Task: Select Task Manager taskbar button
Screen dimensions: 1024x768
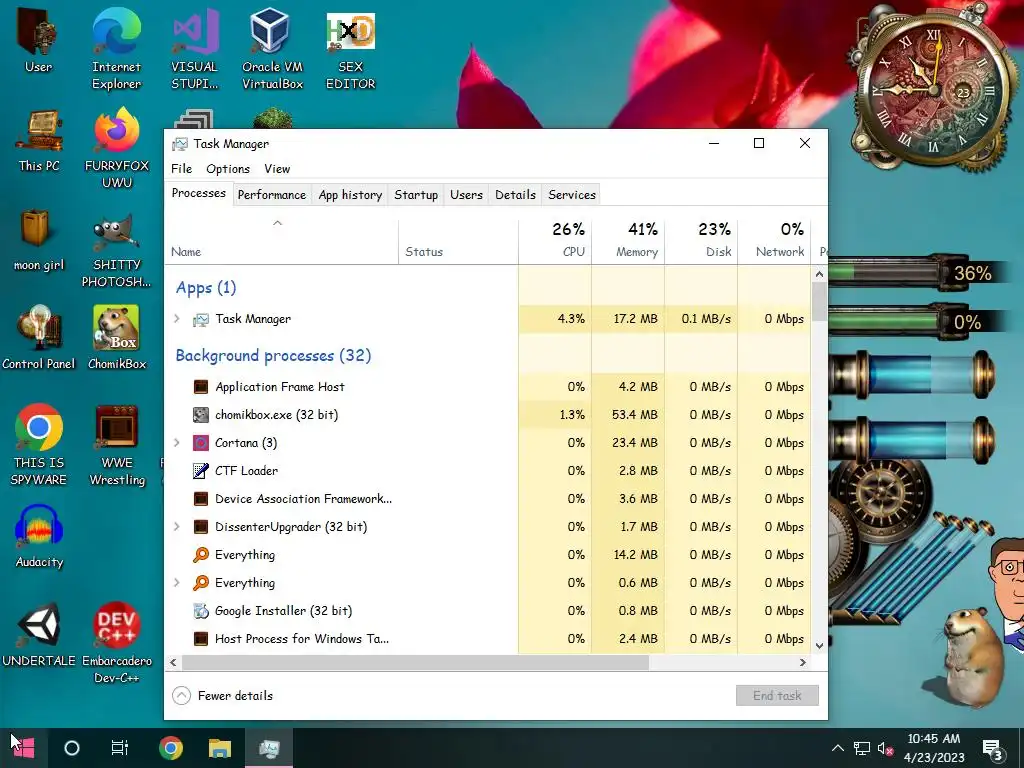Action: point(268,748)
